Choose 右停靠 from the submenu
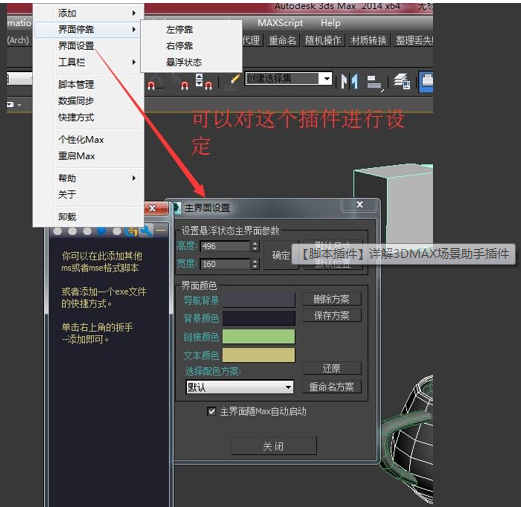 180,46
